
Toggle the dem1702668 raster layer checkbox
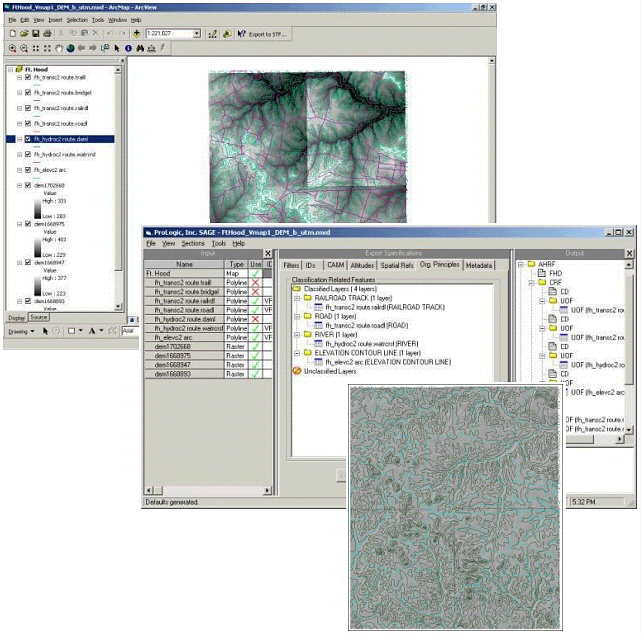pos(27,186)
